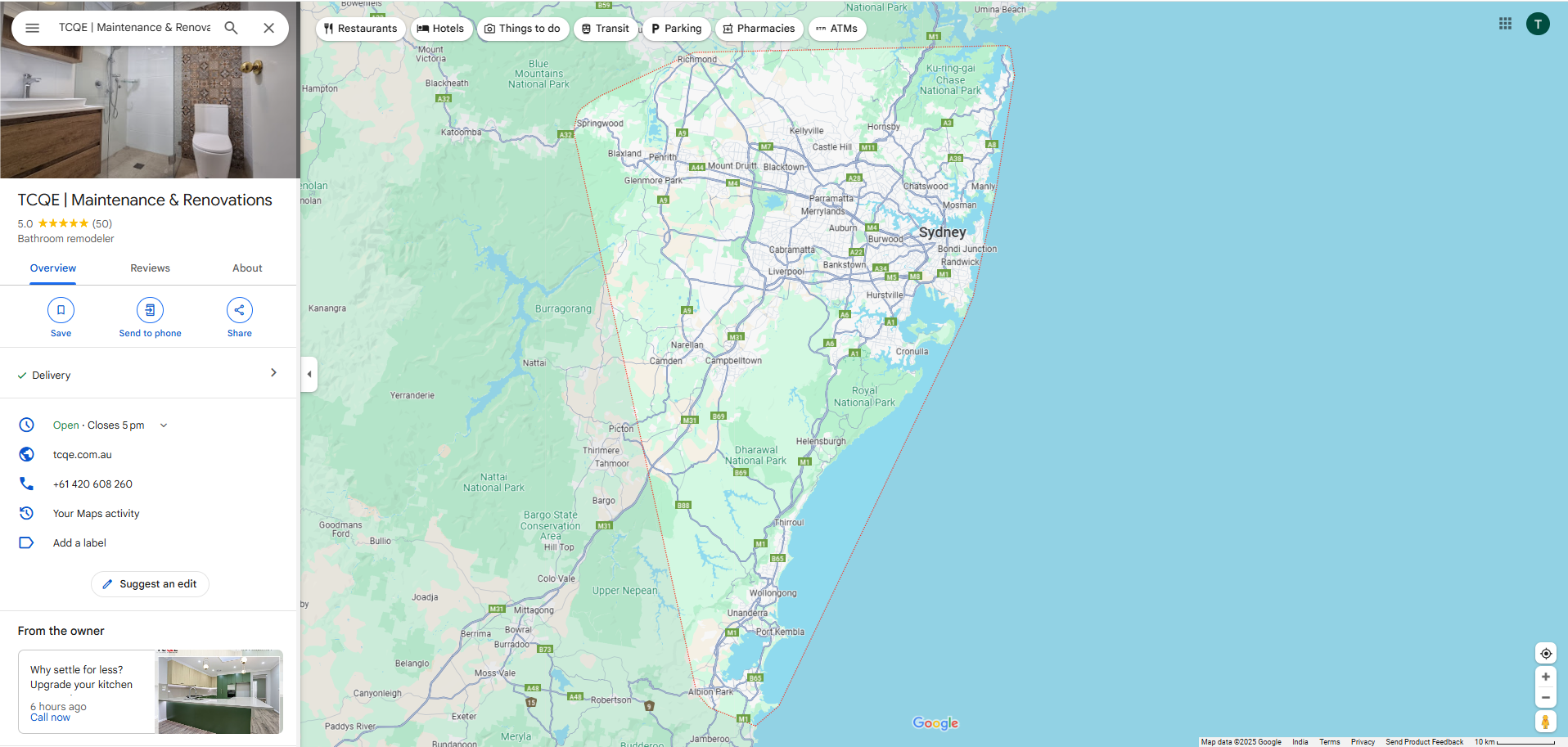
Task: Click the Penrith label on the map
Action: (x=663, y=157)
